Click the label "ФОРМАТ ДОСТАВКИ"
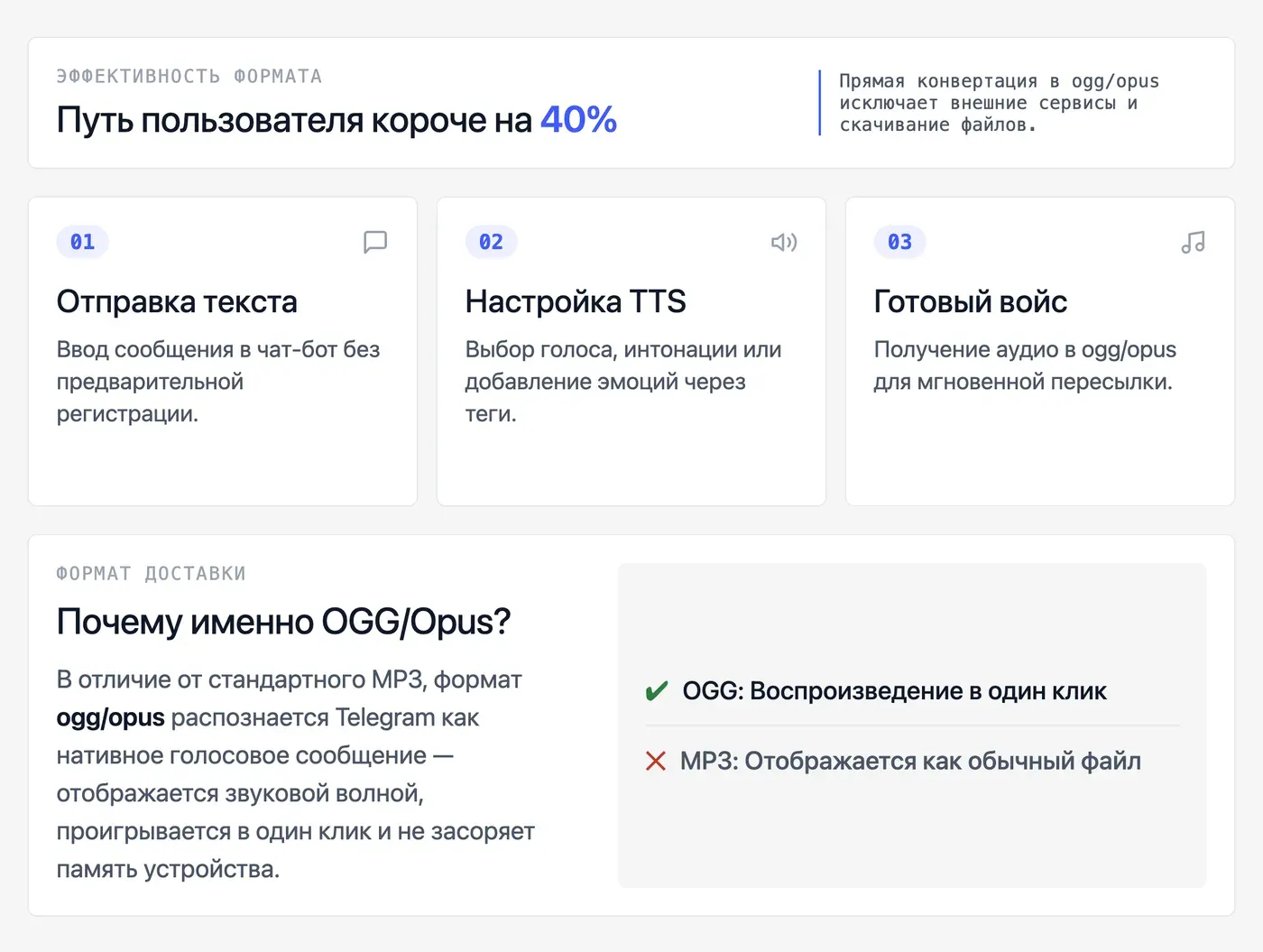This screenshot has height=952, width=1263. pos(151,574)
